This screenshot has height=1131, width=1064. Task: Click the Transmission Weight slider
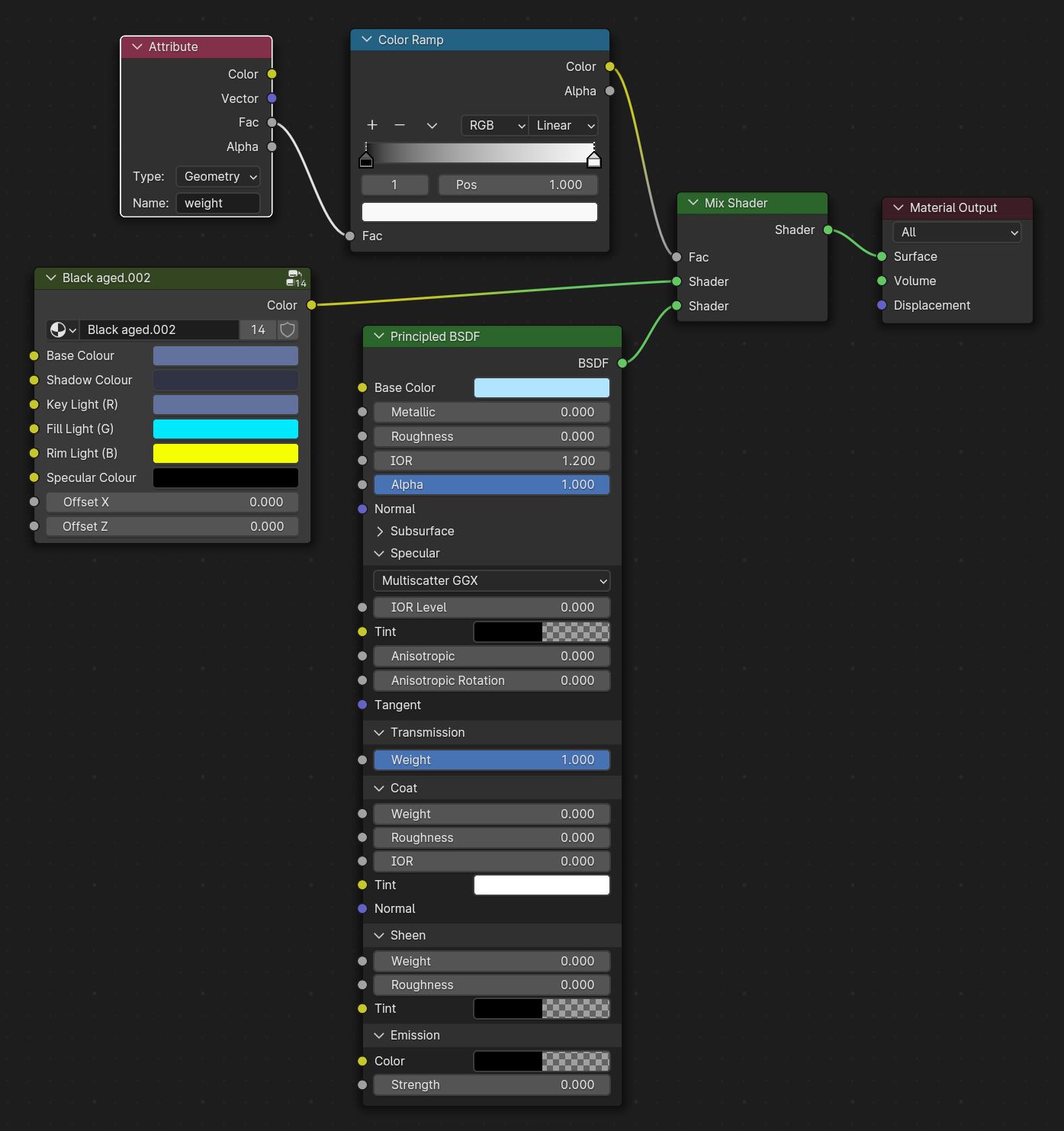[x=492, y=760]
